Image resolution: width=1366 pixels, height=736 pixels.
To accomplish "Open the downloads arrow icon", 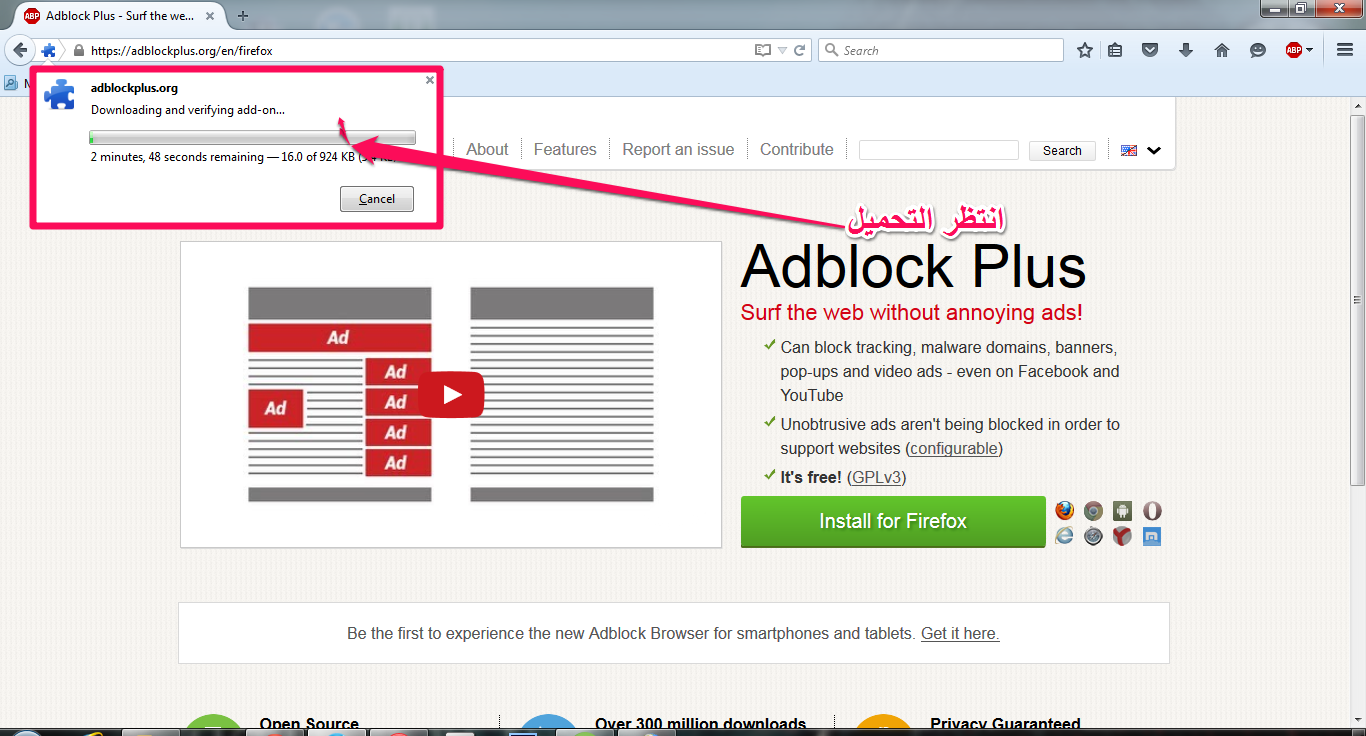I will [x=1186, y=50].
